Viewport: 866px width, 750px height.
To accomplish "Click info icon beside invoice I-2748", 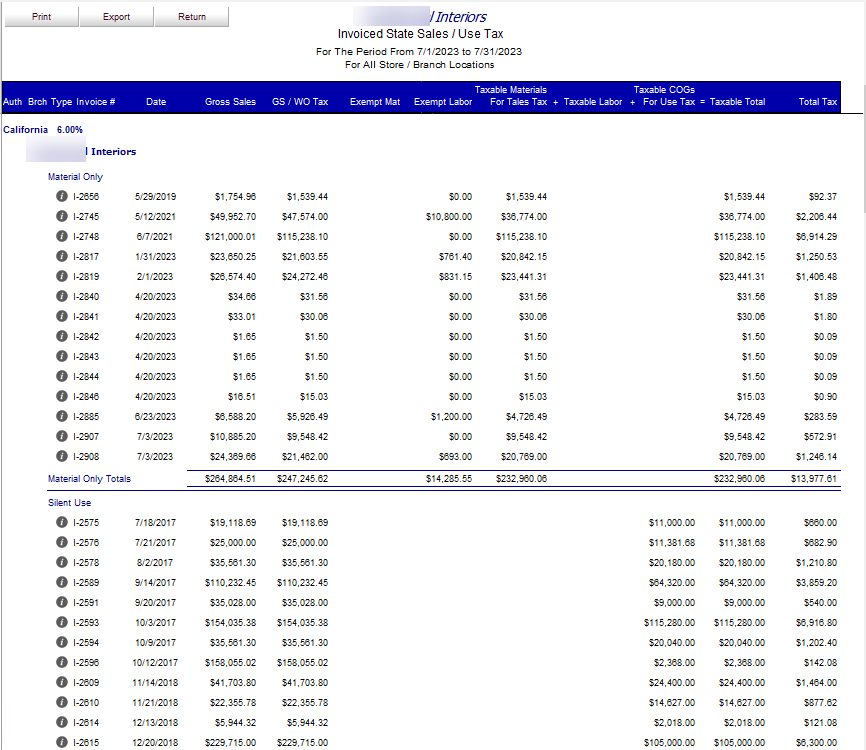I will click(x=62, y=236).
